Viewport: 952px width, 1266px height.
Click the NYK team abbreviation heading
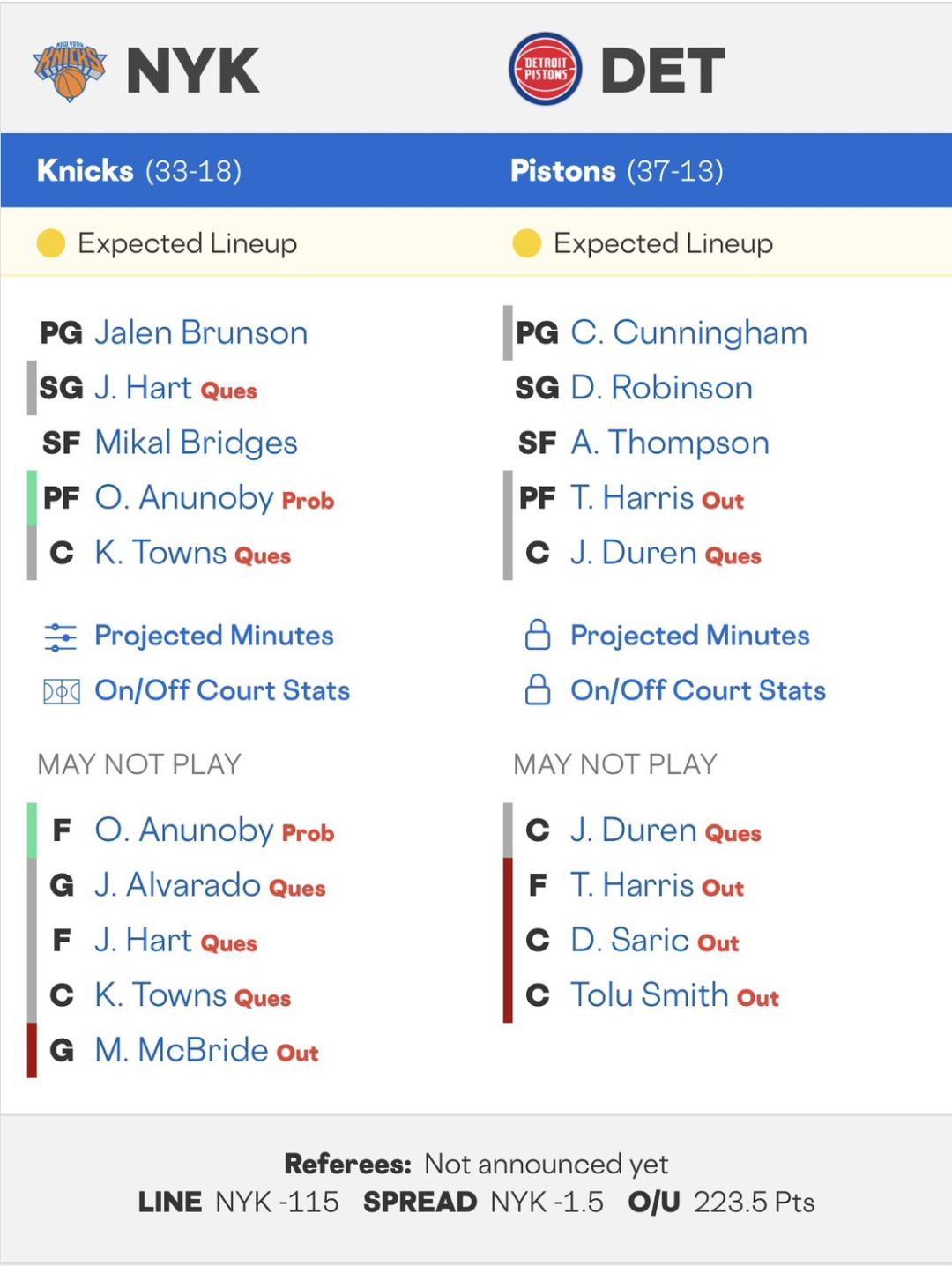193,71
